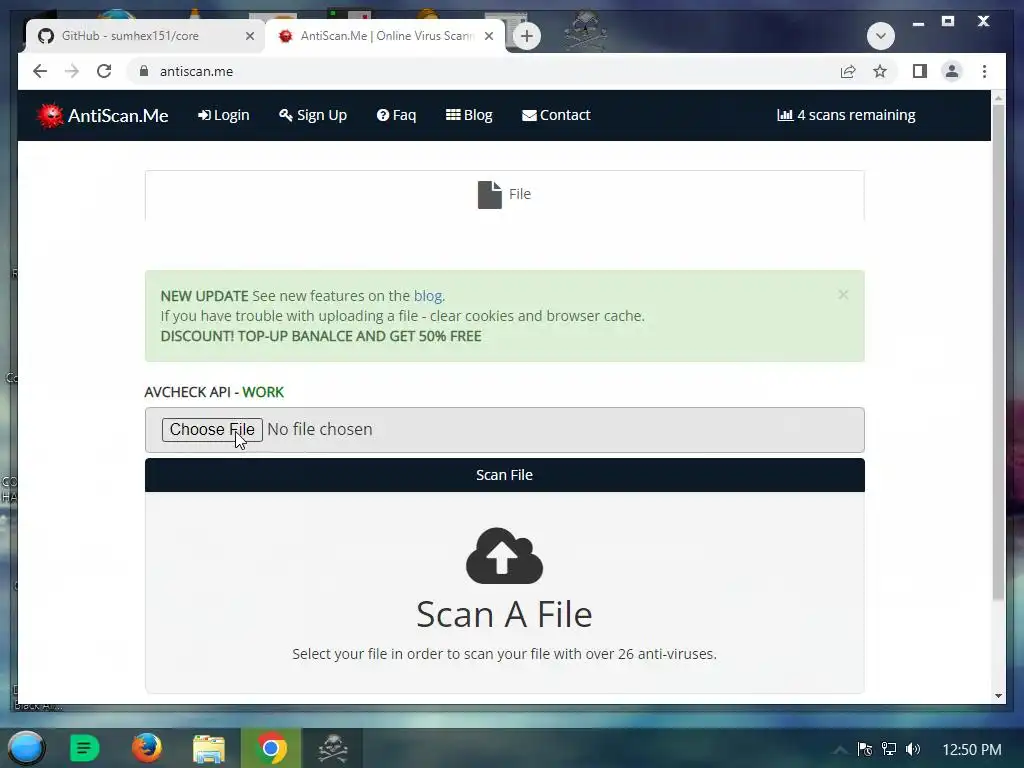Click the page vertical scrollbar thumb
1024x768 pixels.
tap(998, 353)
